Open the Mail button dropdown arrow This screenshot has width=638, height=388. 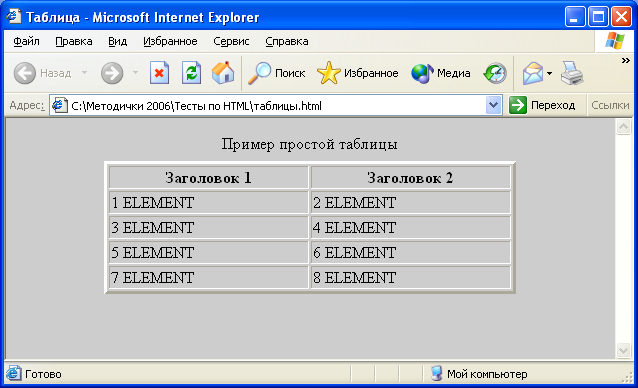tap(549, 73)
